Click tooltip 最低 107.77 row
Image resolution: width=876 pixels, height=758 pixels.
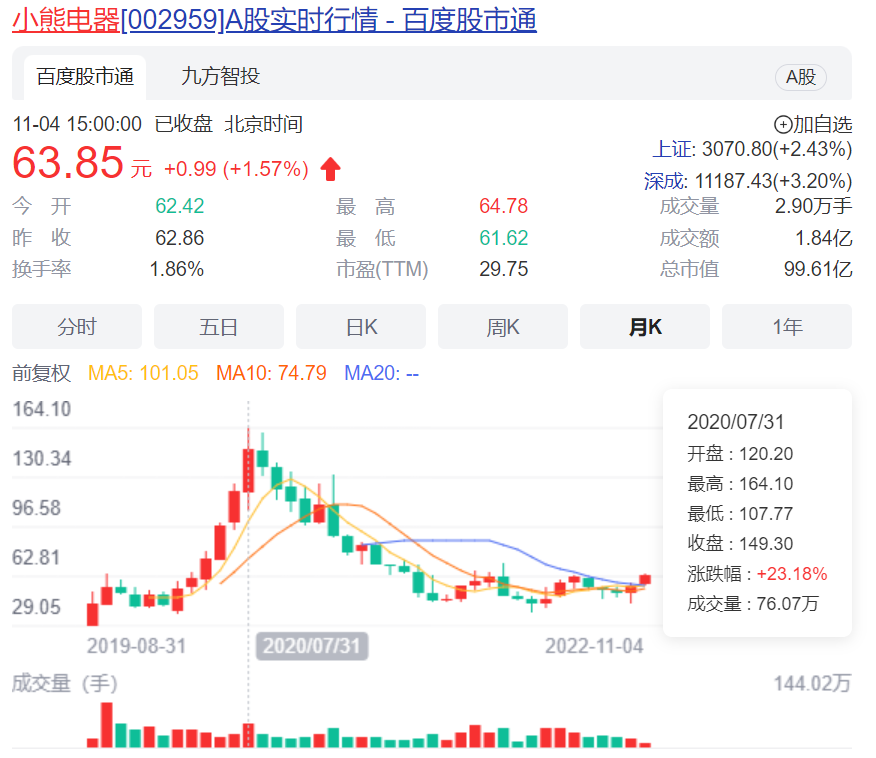pos(740,513)
